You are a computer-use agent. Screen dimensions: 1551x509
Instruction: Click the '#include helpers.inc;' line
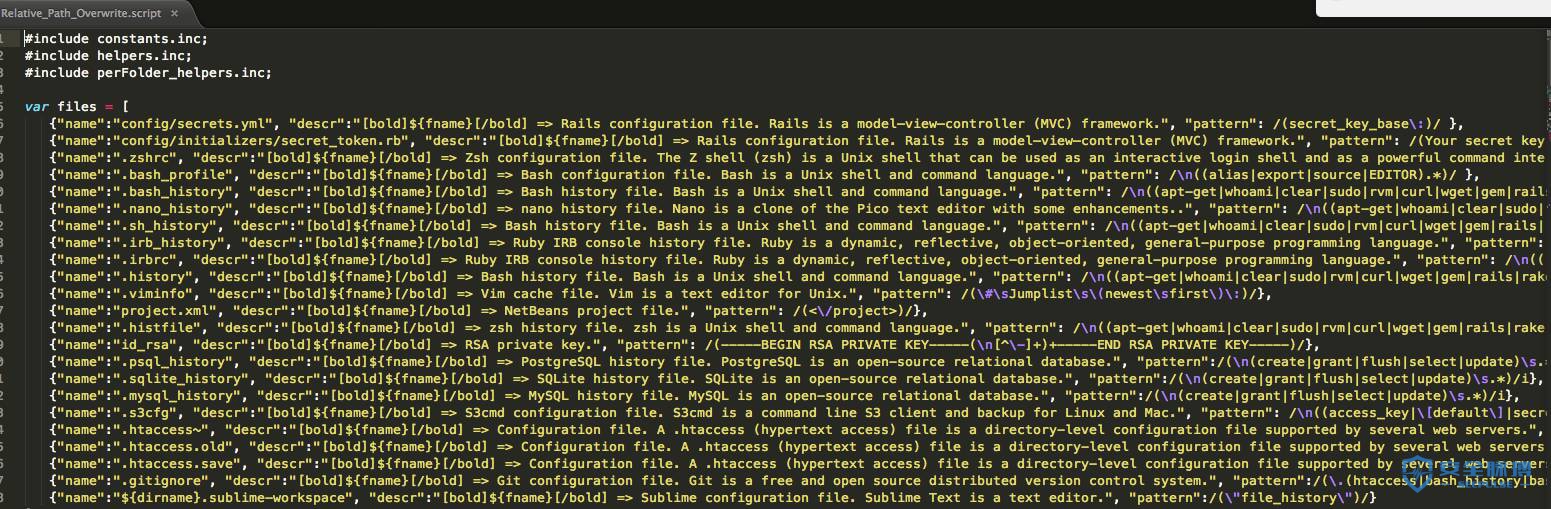pyautogui.click(x=108, y=56)
